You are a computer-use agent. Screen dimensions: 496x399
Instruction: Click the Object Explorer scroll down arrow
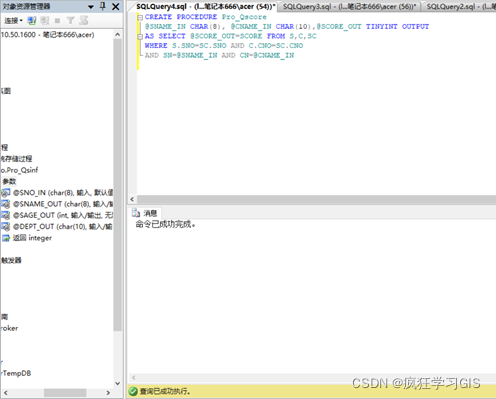(118, 383)
